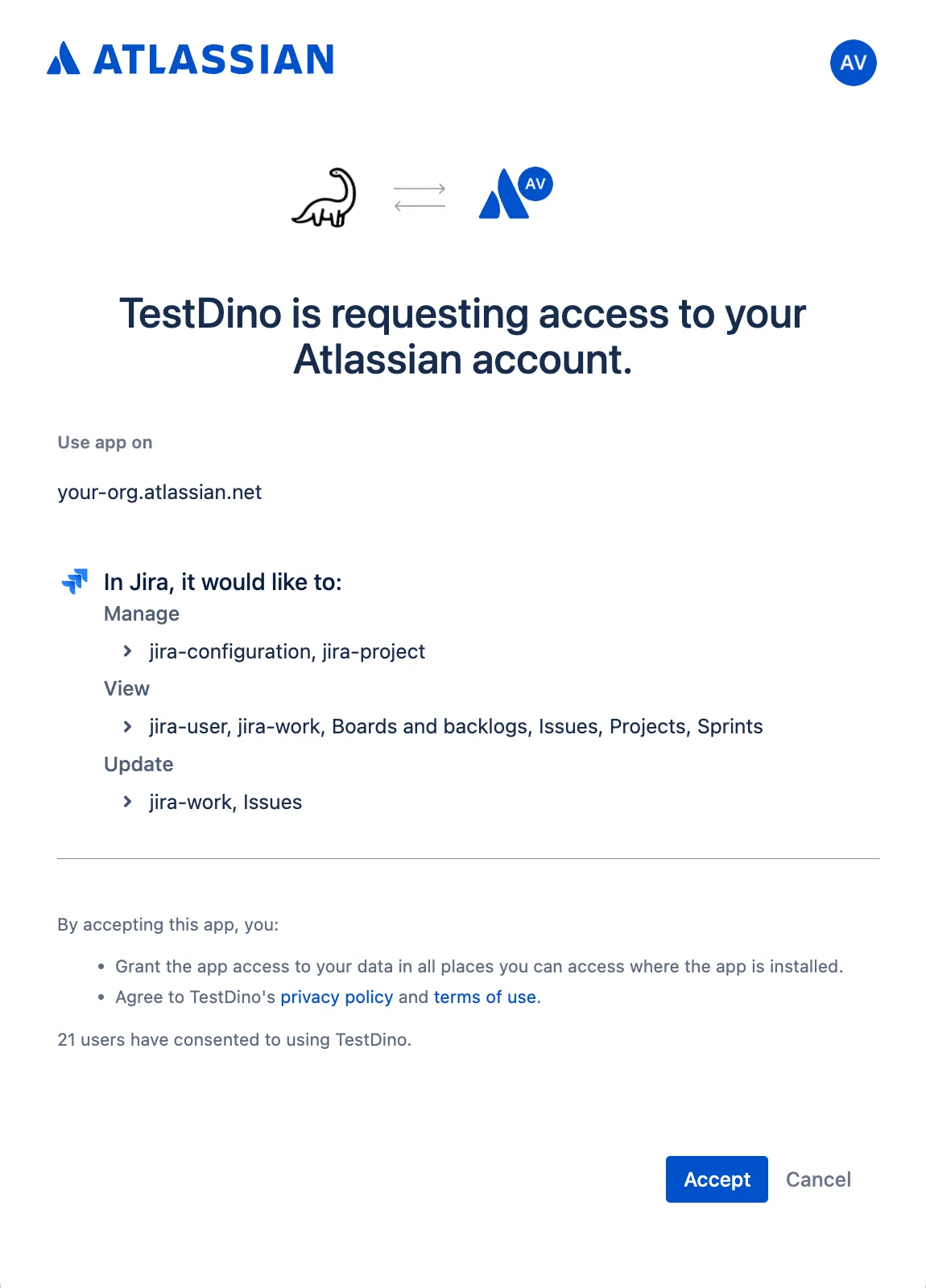
Task: Accept the TestDino access request
Action: pyautogui.click(x=716, y=1179)
